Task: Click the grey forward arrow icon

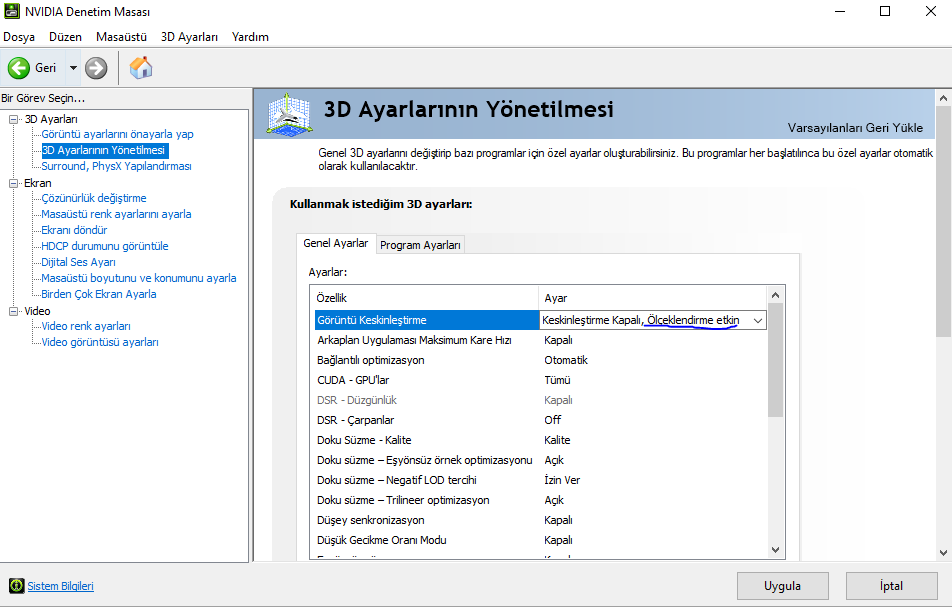Action: (96, 68)
